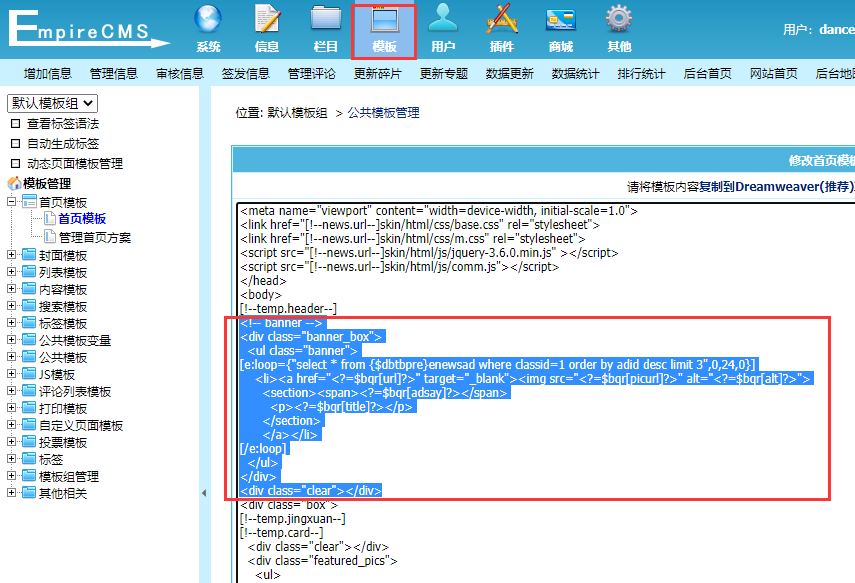Screen dimensions: 855x583
Task: Open the 信息 notepad icon
Action: coord(267,20)
